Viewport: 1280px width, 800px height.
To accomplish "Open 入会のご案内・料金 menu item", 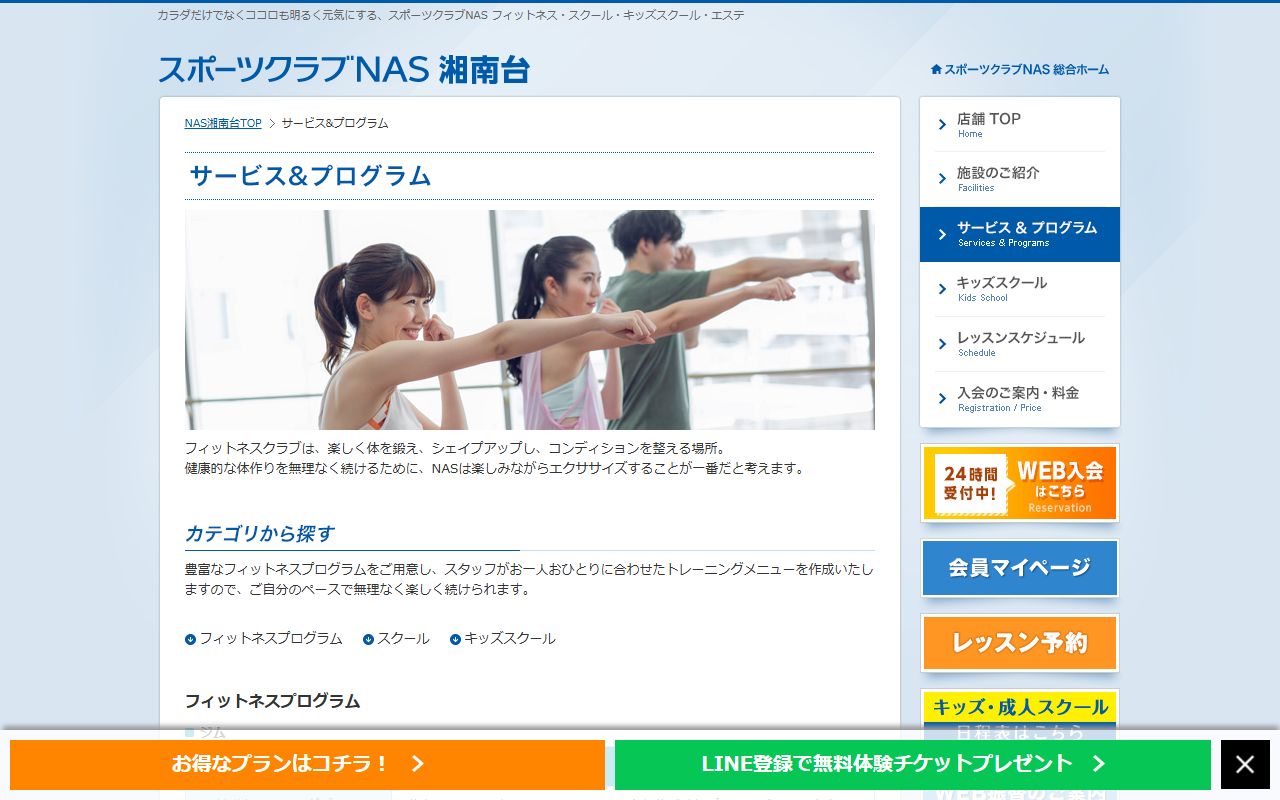I will pyautogui.click(x=1020, y=399).
